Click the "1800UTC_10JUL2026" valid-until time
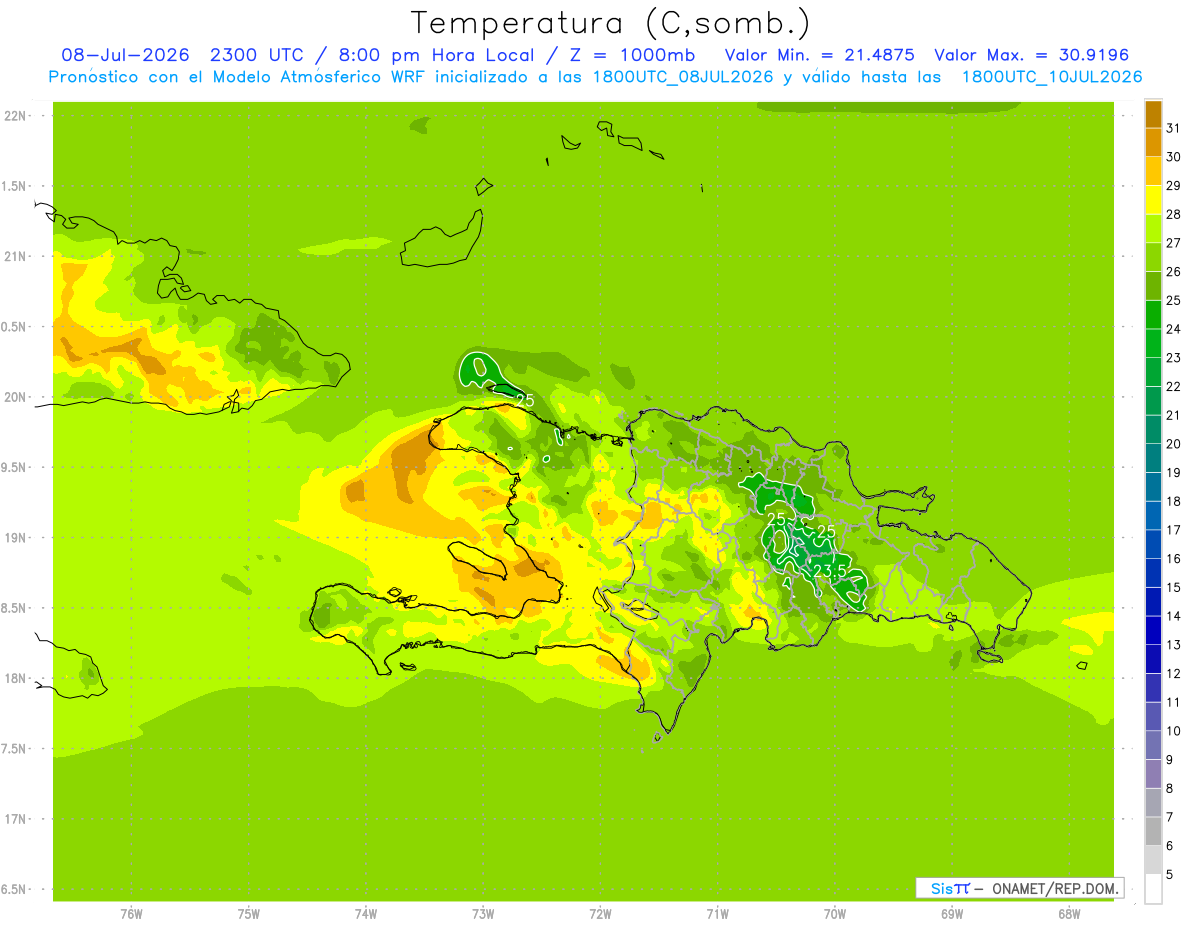Screen dimensions: 1200x927 (x=1052, y=77)
